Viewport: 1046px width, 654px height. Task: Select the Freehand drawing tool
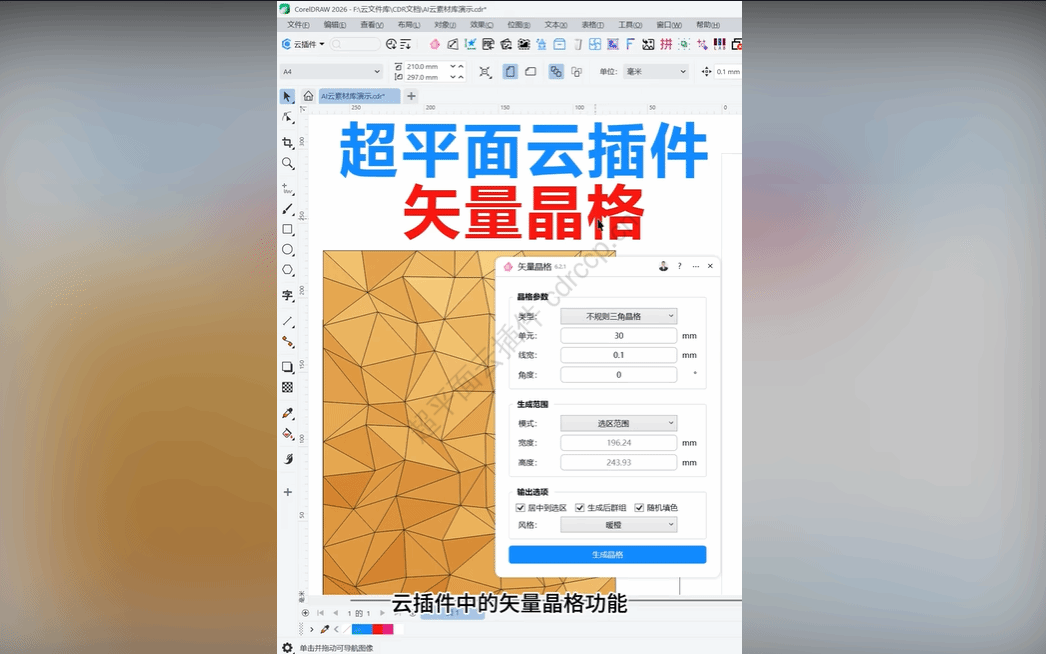click(288, 189)
